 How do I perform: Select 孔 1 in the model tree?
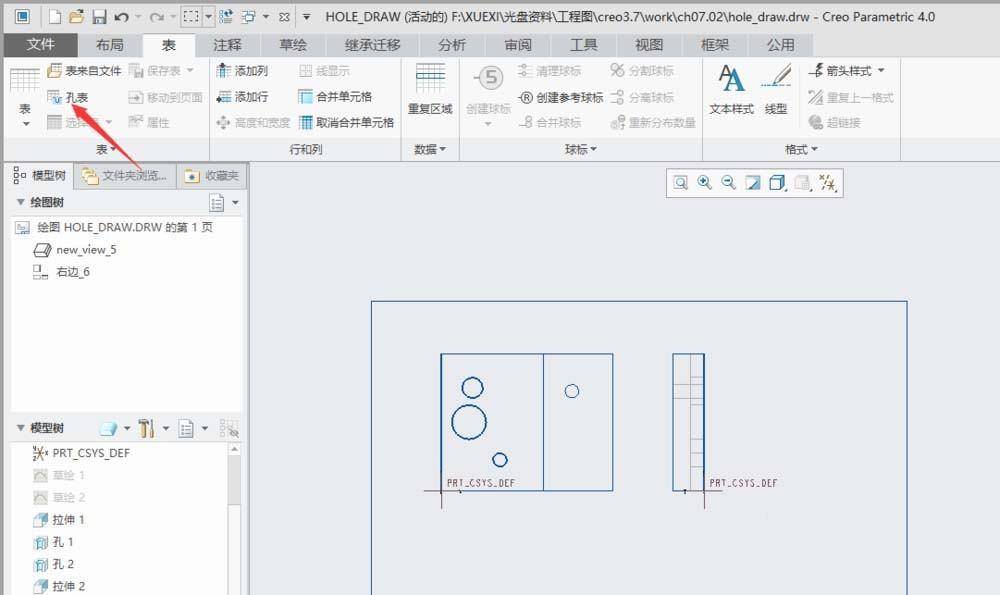[61, 541]
